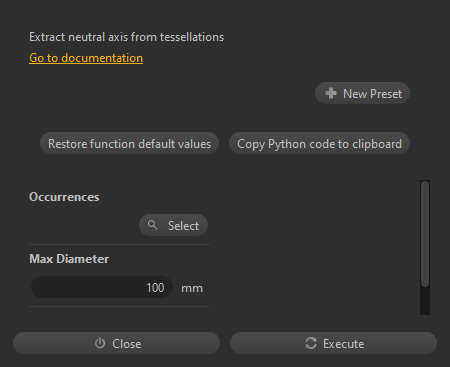Click the magnifier icon beside Select
Viewport: 450px width, 367px height.
click(153, 225)
